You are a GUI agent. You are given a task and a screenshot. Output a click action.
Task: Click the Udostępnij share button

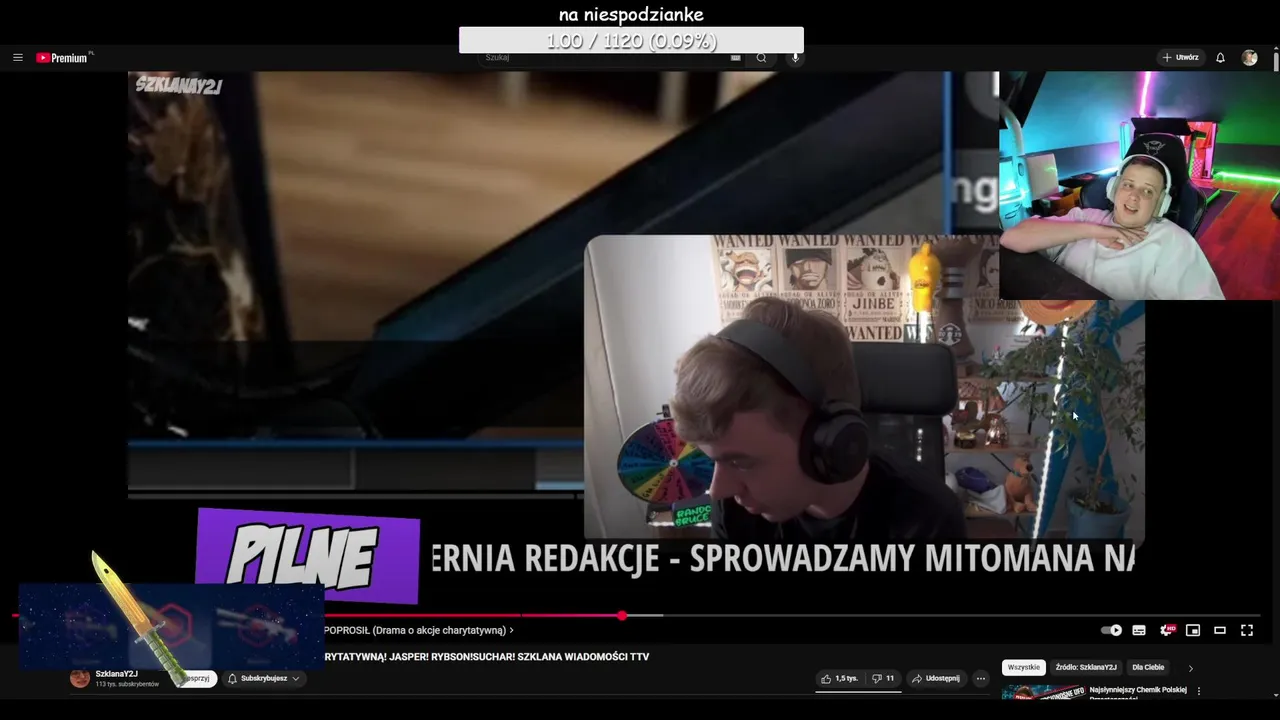(x=936, y=678)
